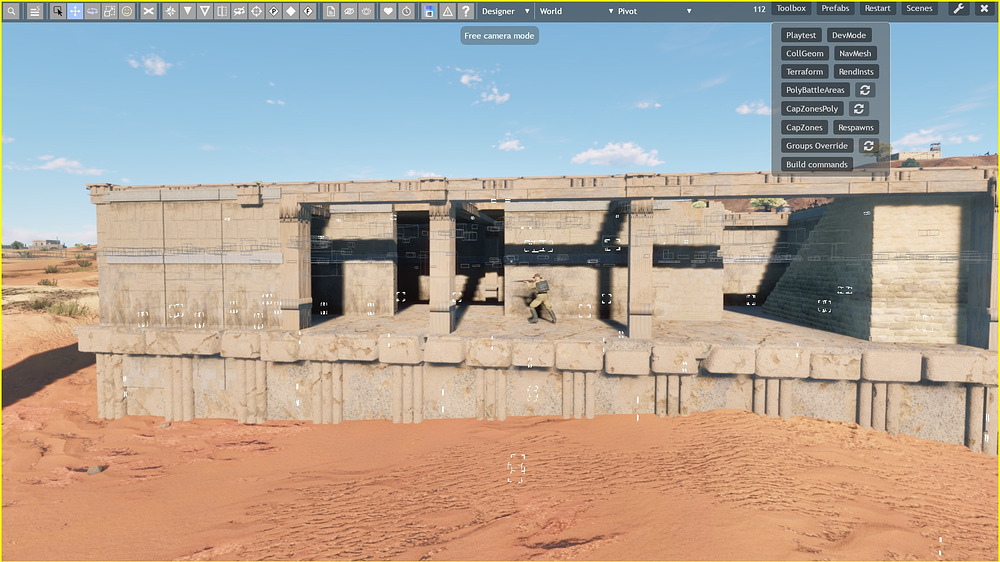Click the stopwatch timer icon
This screenshot has height=562, width=1000.
pos(406,11)
